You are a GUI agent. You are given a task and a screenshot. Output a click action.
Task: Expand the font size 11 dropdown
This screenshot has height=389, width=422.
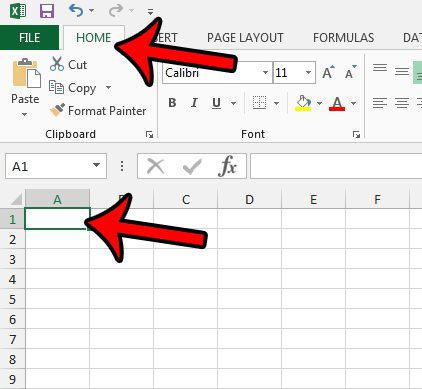click(x=308, y=72)
